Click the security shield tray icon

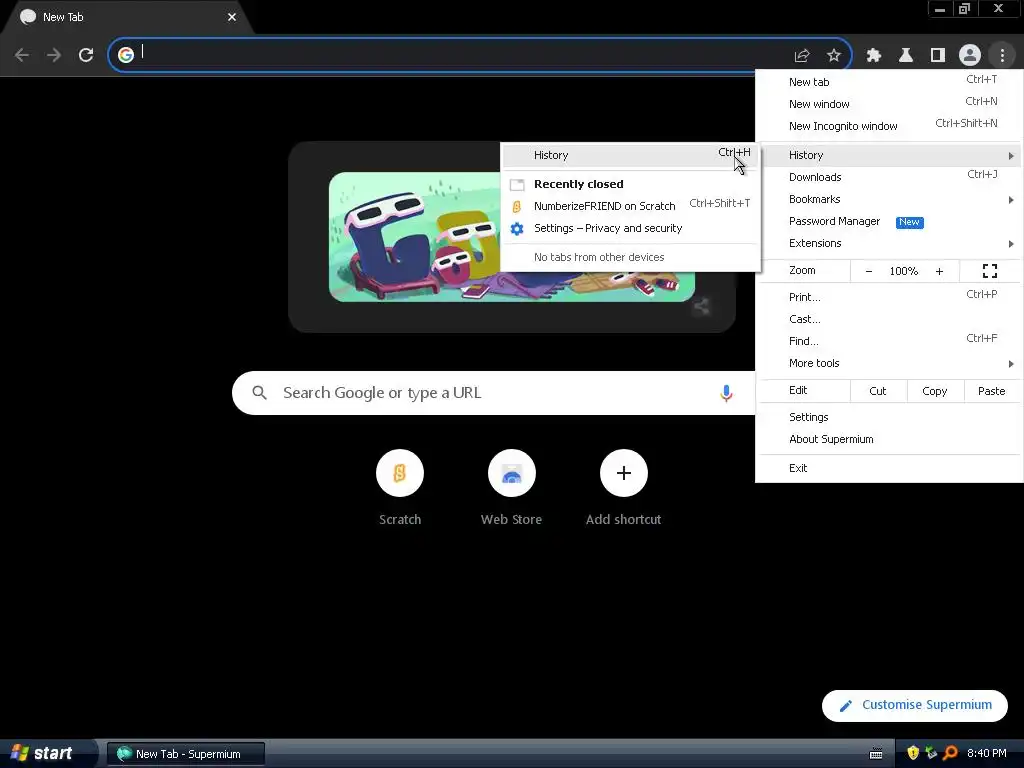[x=912, y=753]
